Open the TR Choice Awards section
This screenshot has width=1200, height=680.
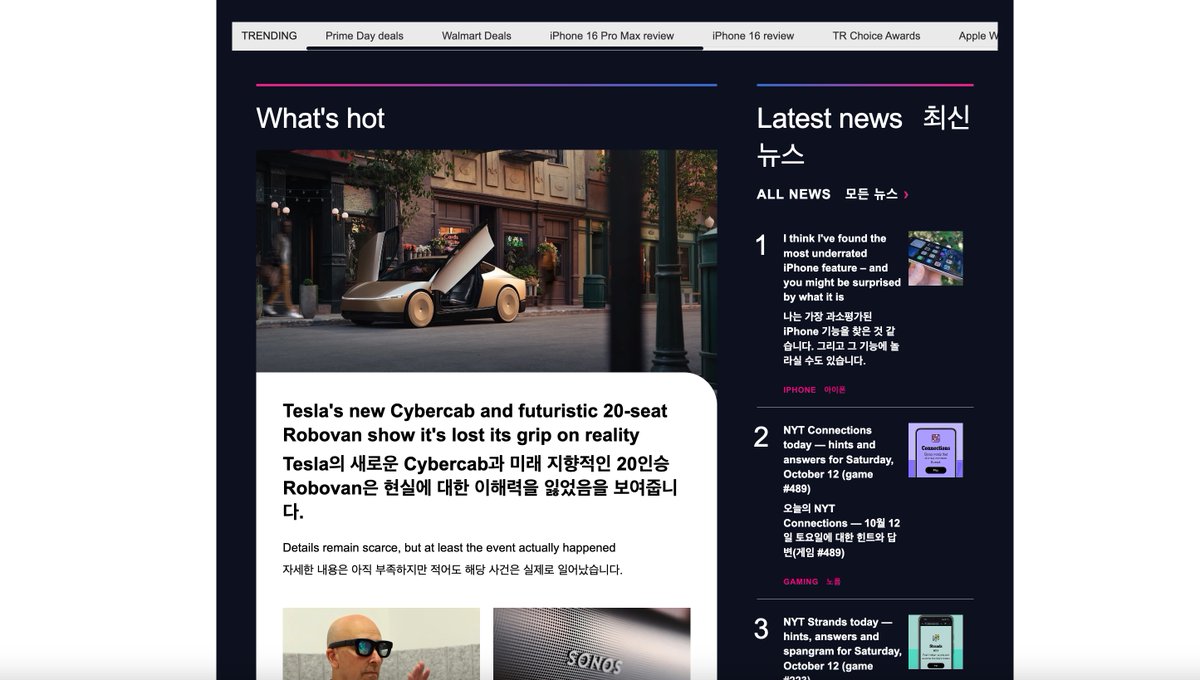(877, 35)
